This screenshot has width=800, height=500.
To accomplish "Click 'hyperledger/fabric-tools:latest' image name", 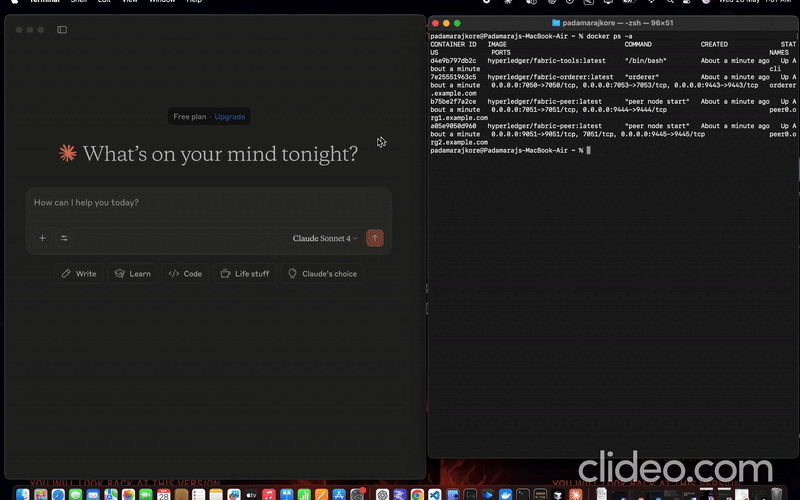I will (x=546, y=61).
